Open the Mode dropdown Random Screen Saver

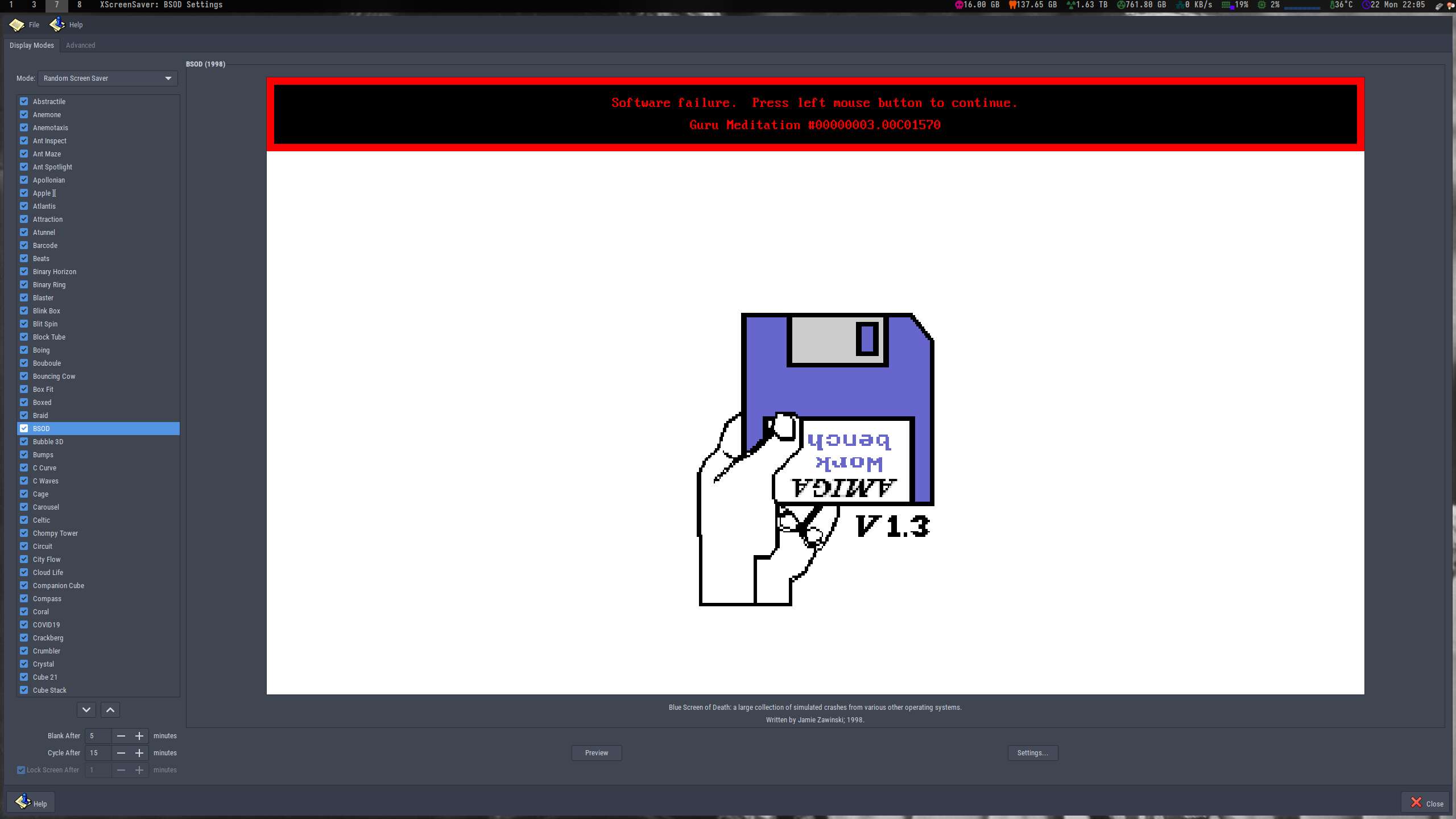coord(107,78)
